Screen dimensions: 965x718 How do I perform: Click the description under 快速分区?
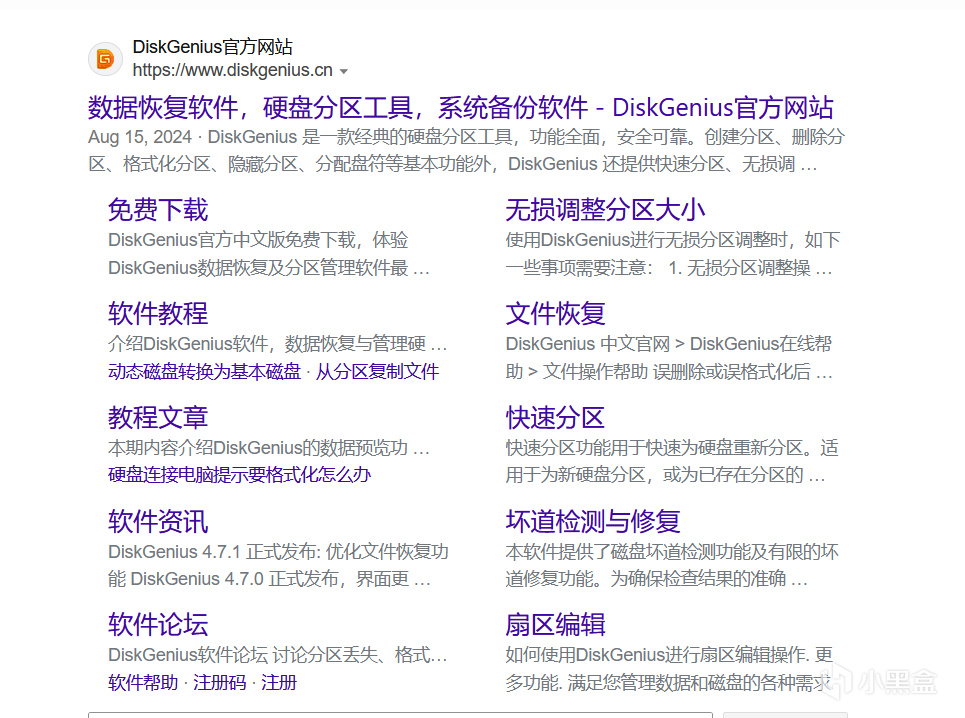672,461
